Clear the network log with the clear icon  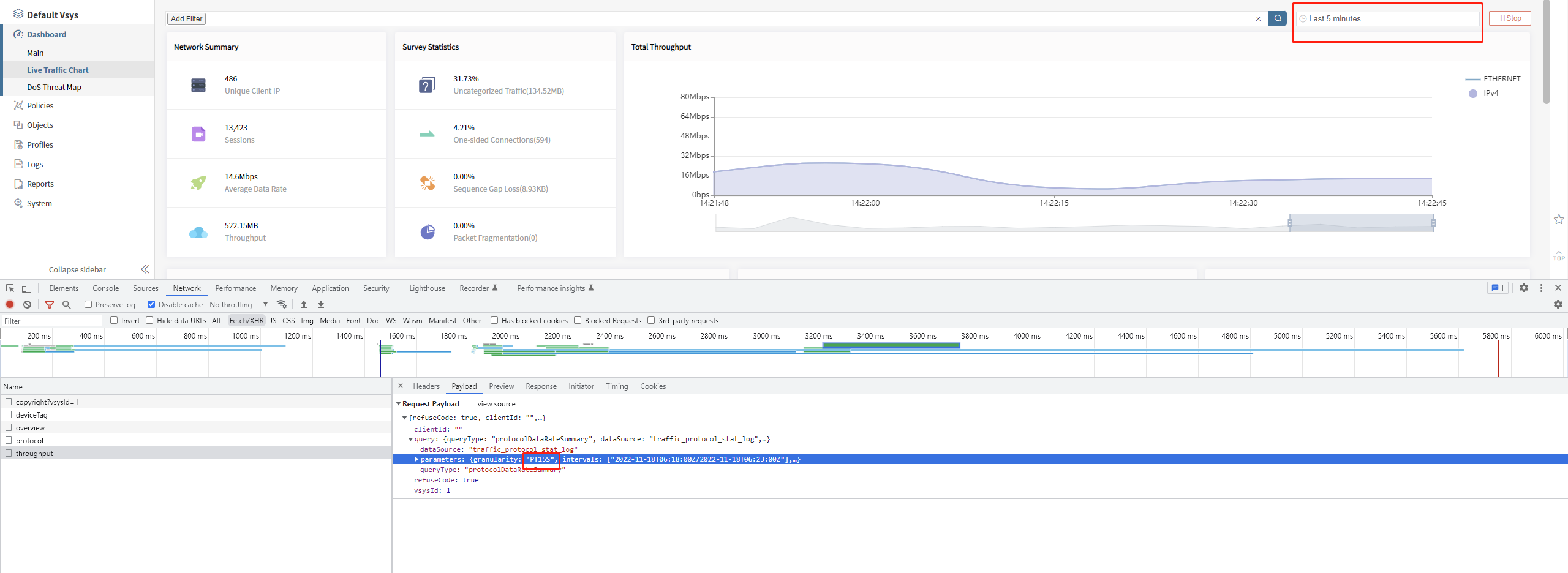[27, 304]
